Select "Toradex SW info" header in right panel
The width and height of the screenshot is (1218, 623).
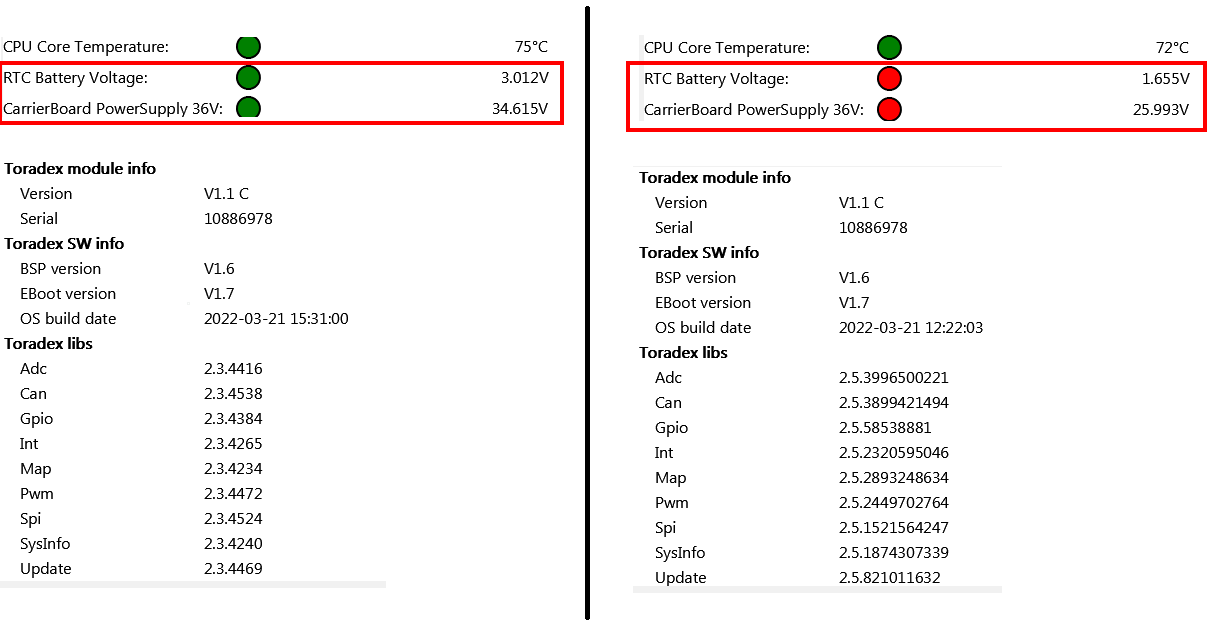[699, 253]
